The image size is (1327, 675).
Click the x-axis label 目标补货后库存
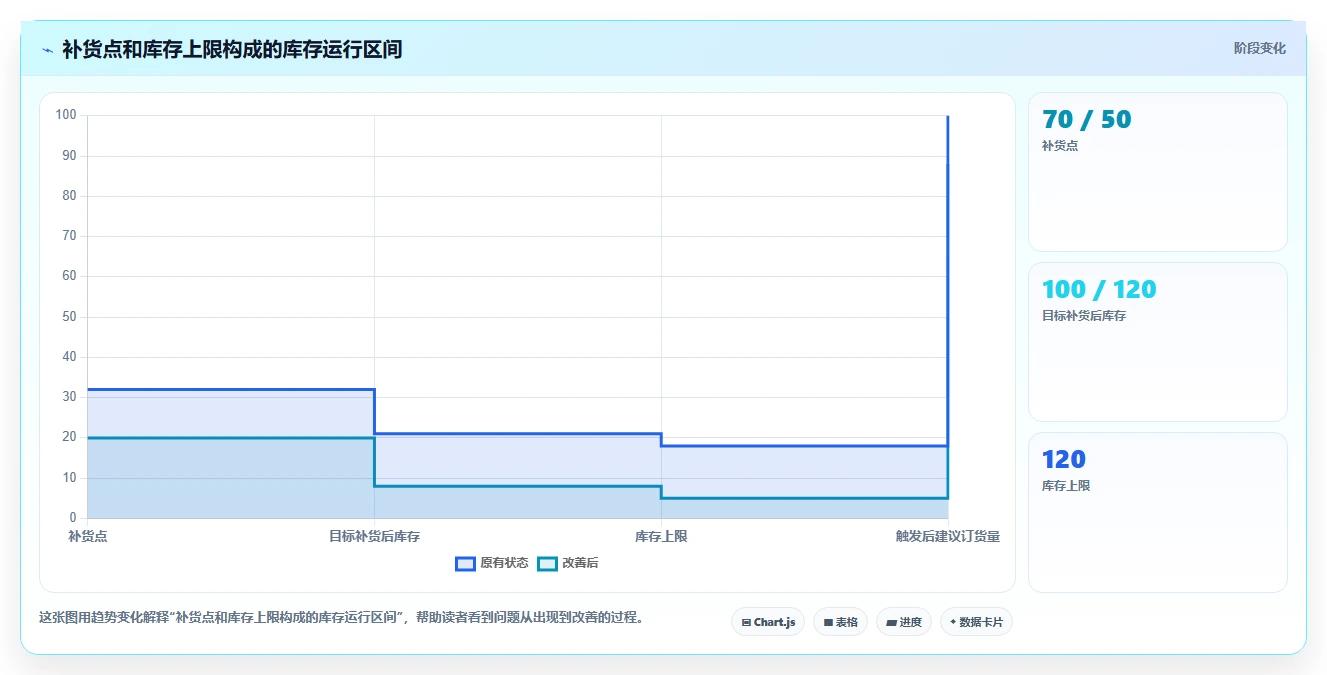click(x=374, y=536)
